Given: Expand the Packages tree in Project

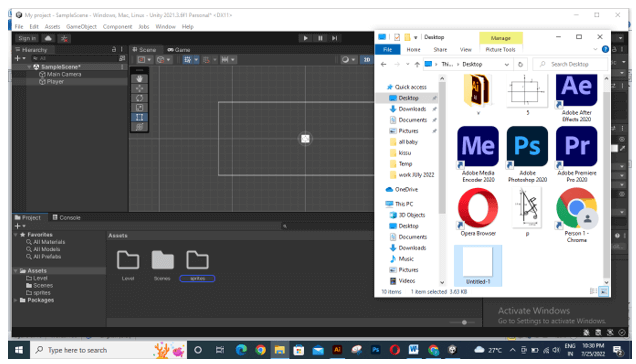Looking at the screenshot, I should coord(16,300).
